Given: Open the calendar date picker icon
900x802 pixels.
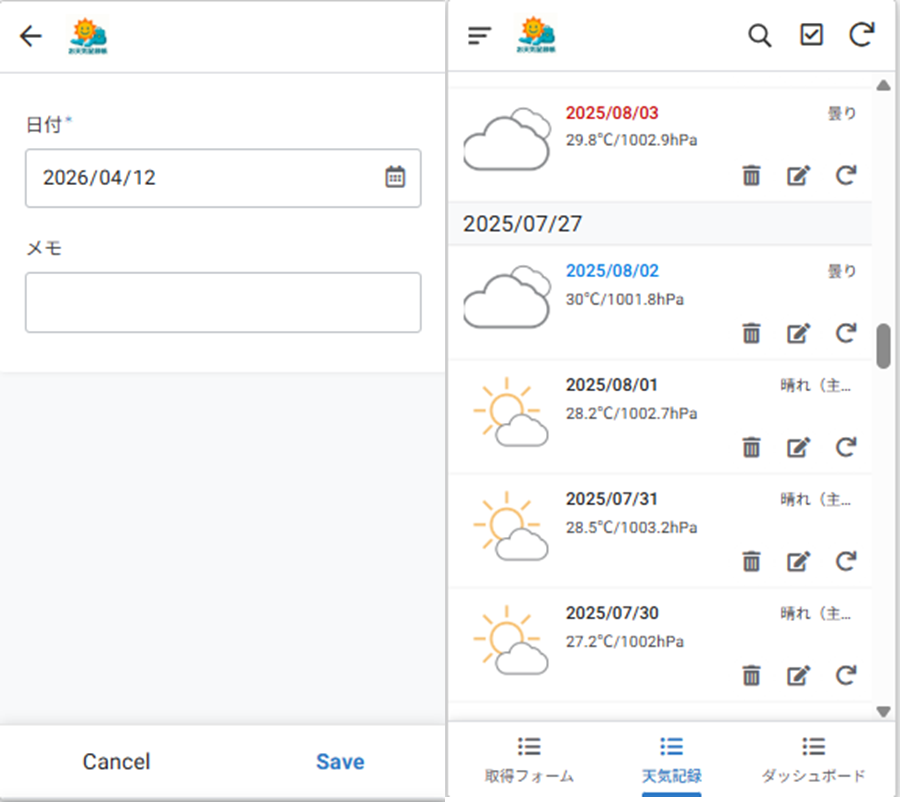Looking at the screenshot, I should 395,177.
